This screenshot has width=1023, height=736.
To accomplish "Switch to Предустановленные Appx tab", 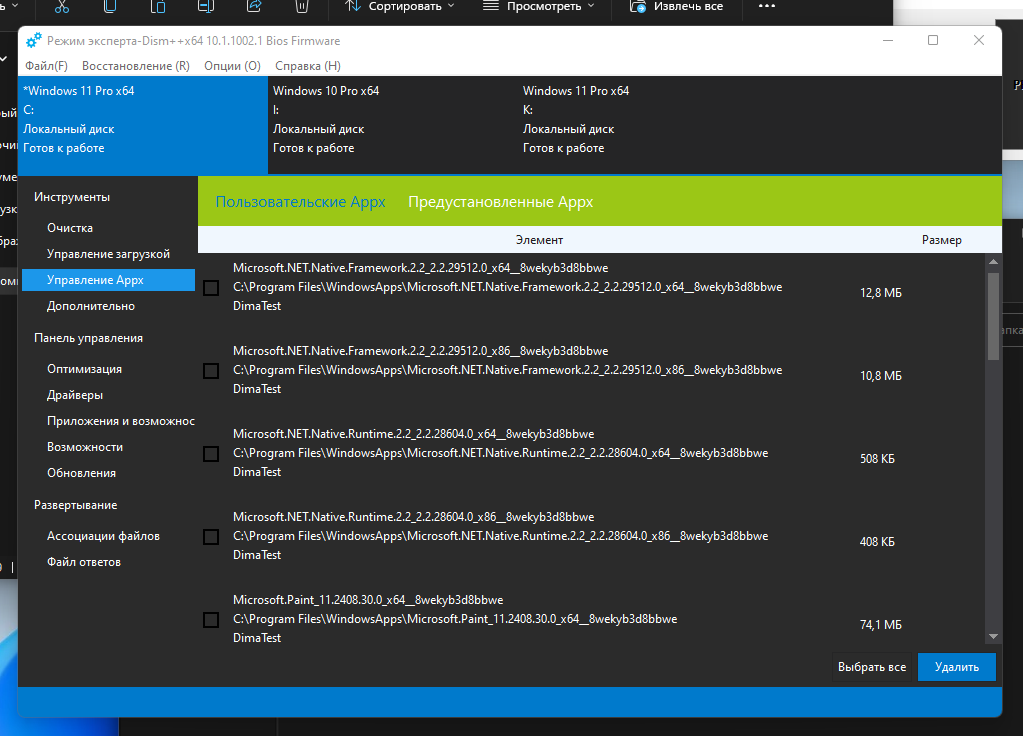I will tap(500, 202).
